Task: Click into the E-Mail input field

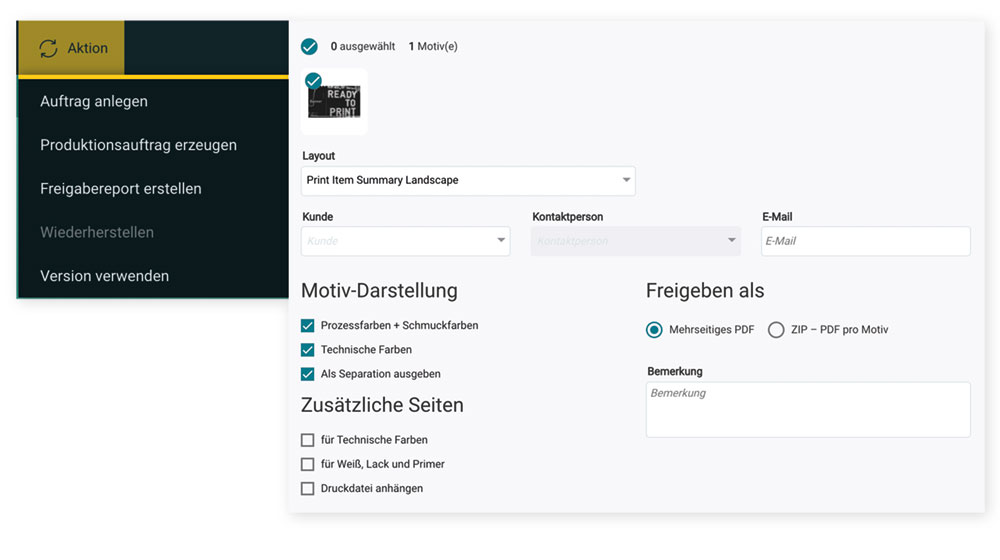Action: pos(865,241)
